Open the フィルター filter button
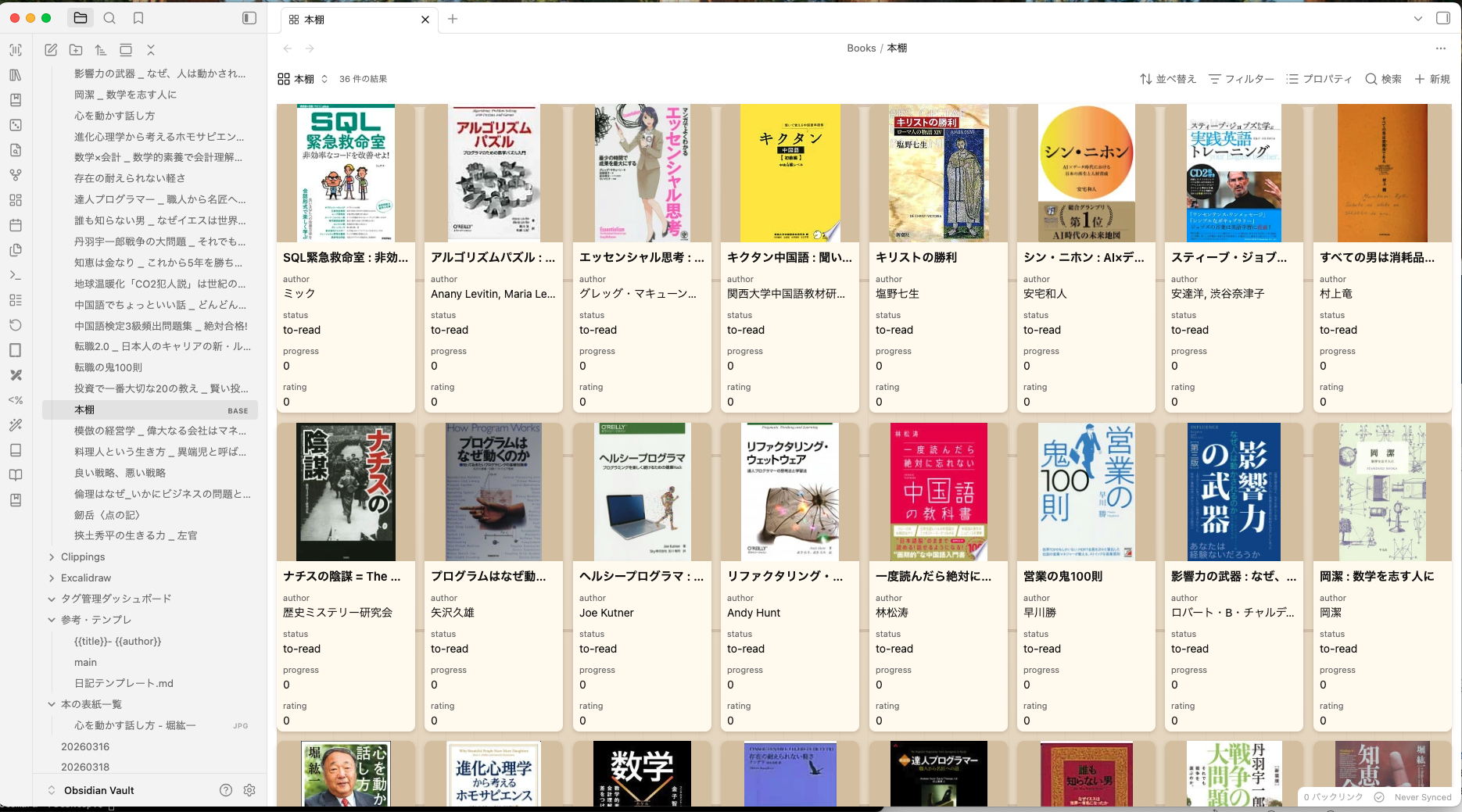This screenshot has height=812, width=1462. pyautogui.click(x=1242, y=79)
